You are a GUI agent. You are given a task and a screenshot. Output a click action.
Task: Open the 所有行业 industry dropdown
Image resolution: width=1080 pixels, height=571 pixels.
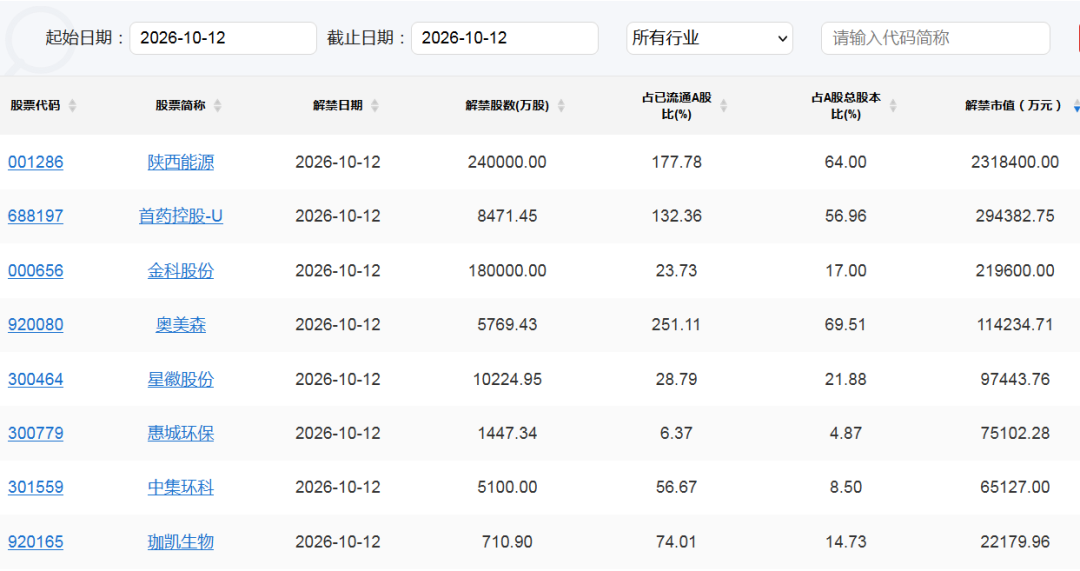point(709,38)
